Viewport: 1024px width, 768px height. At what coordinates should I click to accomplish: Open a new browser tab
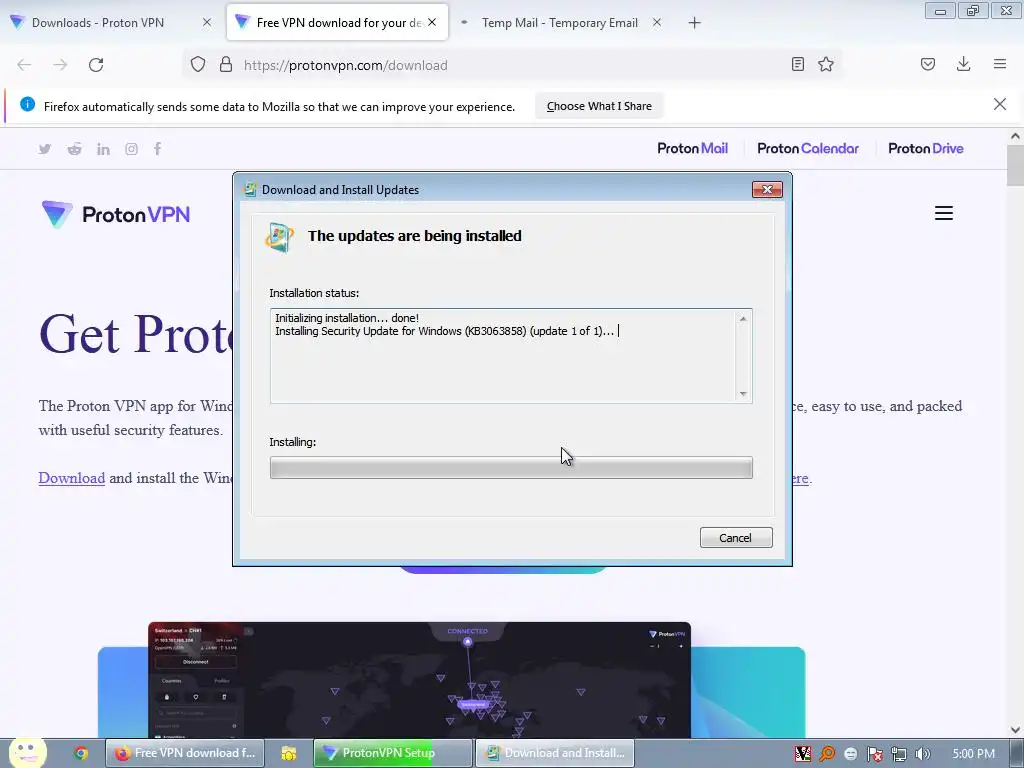(x=694, y=23)
